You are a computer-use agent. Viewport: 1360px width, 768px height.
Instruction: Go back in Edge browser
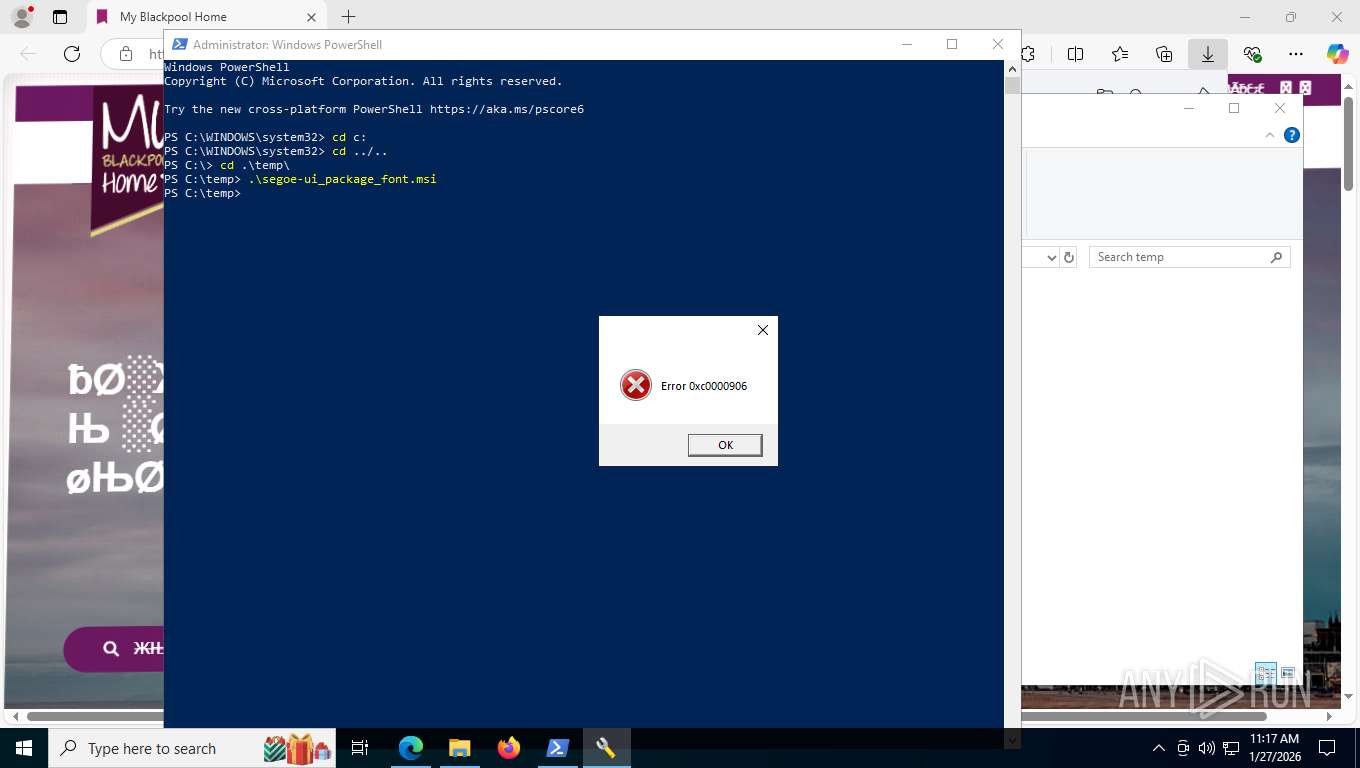point(28,54)
